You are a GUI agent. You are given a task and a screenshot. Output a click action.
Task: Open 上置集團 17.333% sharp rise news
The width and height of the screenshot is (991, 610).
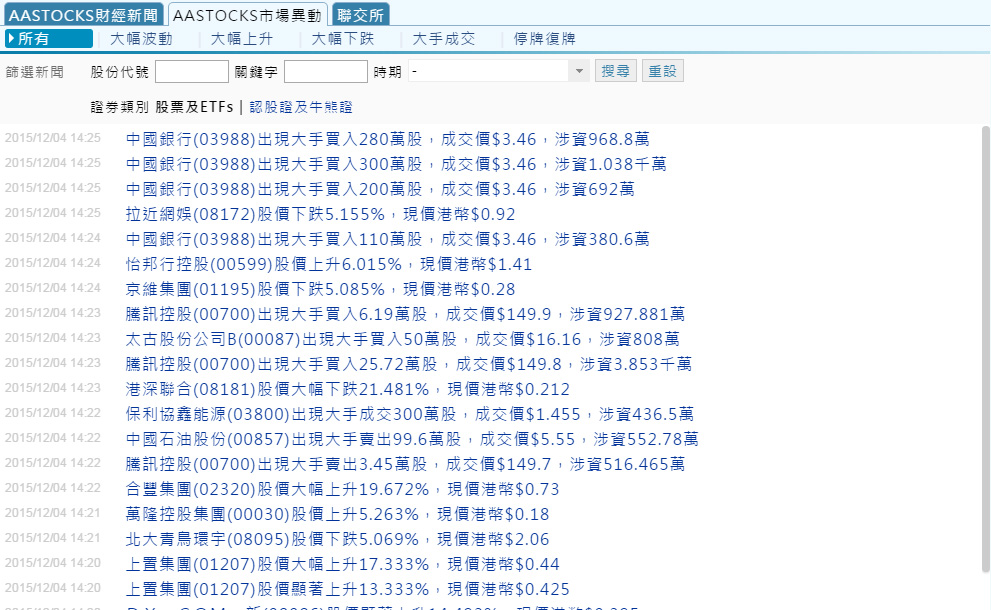tap(343, 564)
